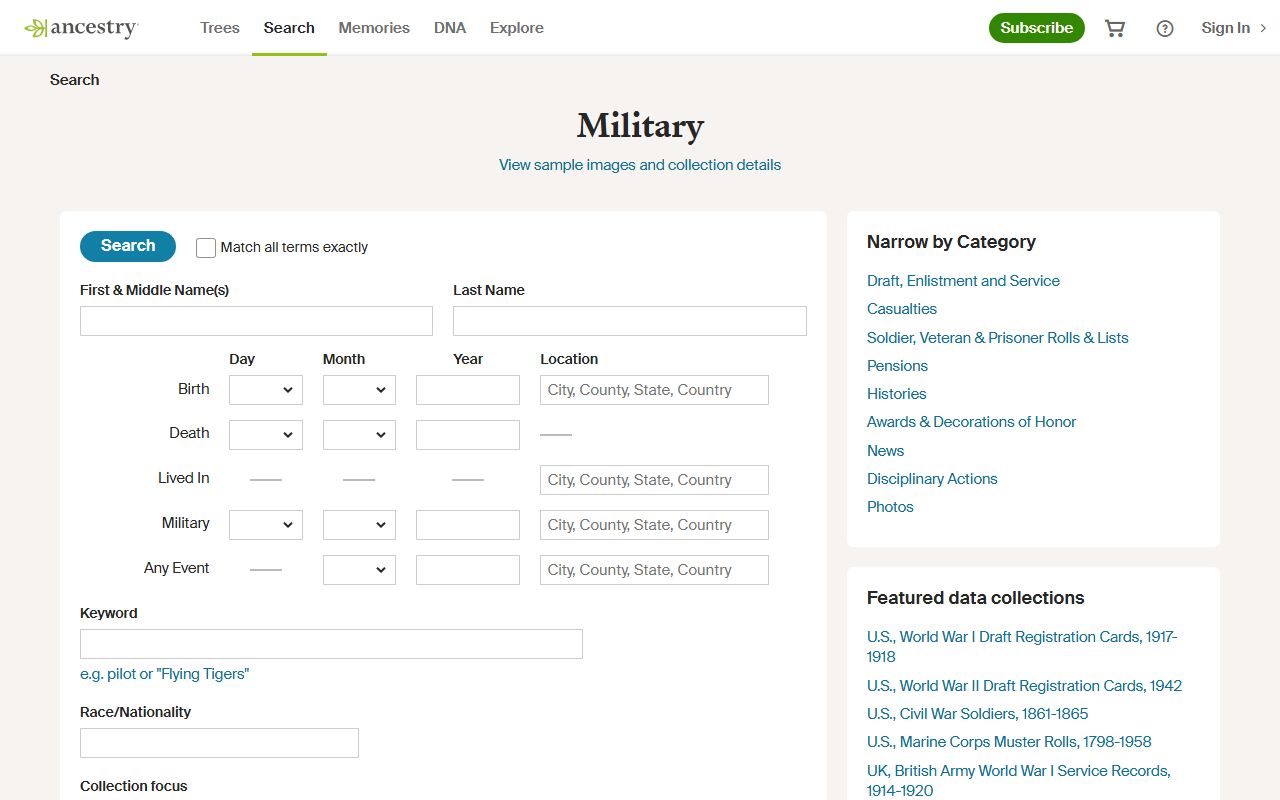
Task: Open Awards & Decorations of Honor
Action: pos(971,422)
